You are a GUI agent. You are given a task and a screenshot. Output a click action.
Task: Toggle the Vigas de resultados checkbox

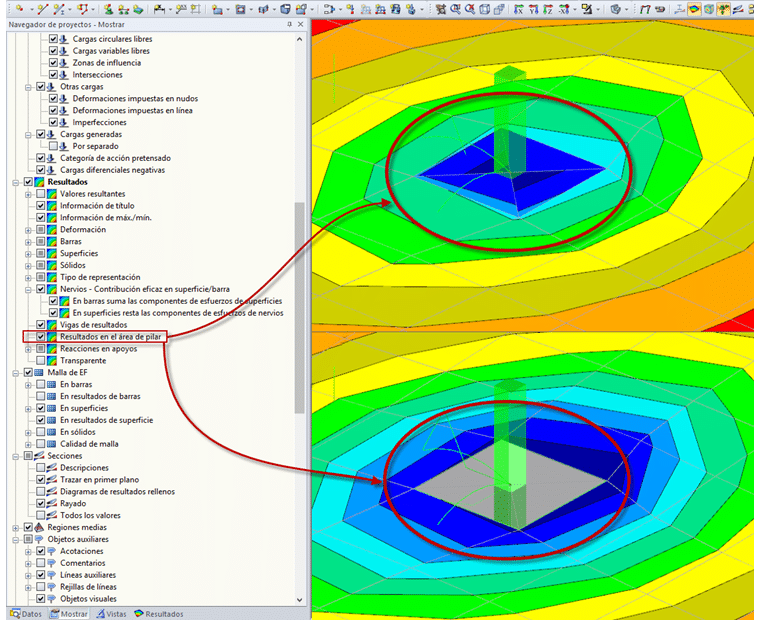pos(41,325)
